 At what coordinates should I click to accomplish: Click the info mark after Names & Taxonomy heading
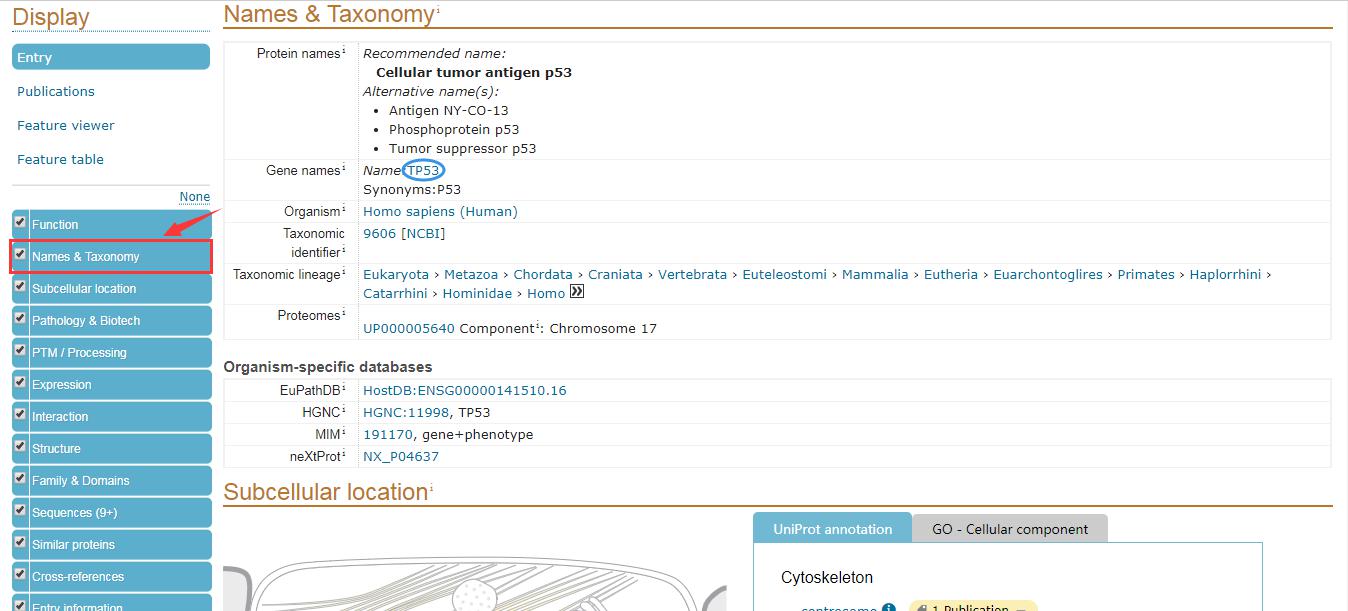click(x=438, y=10)
